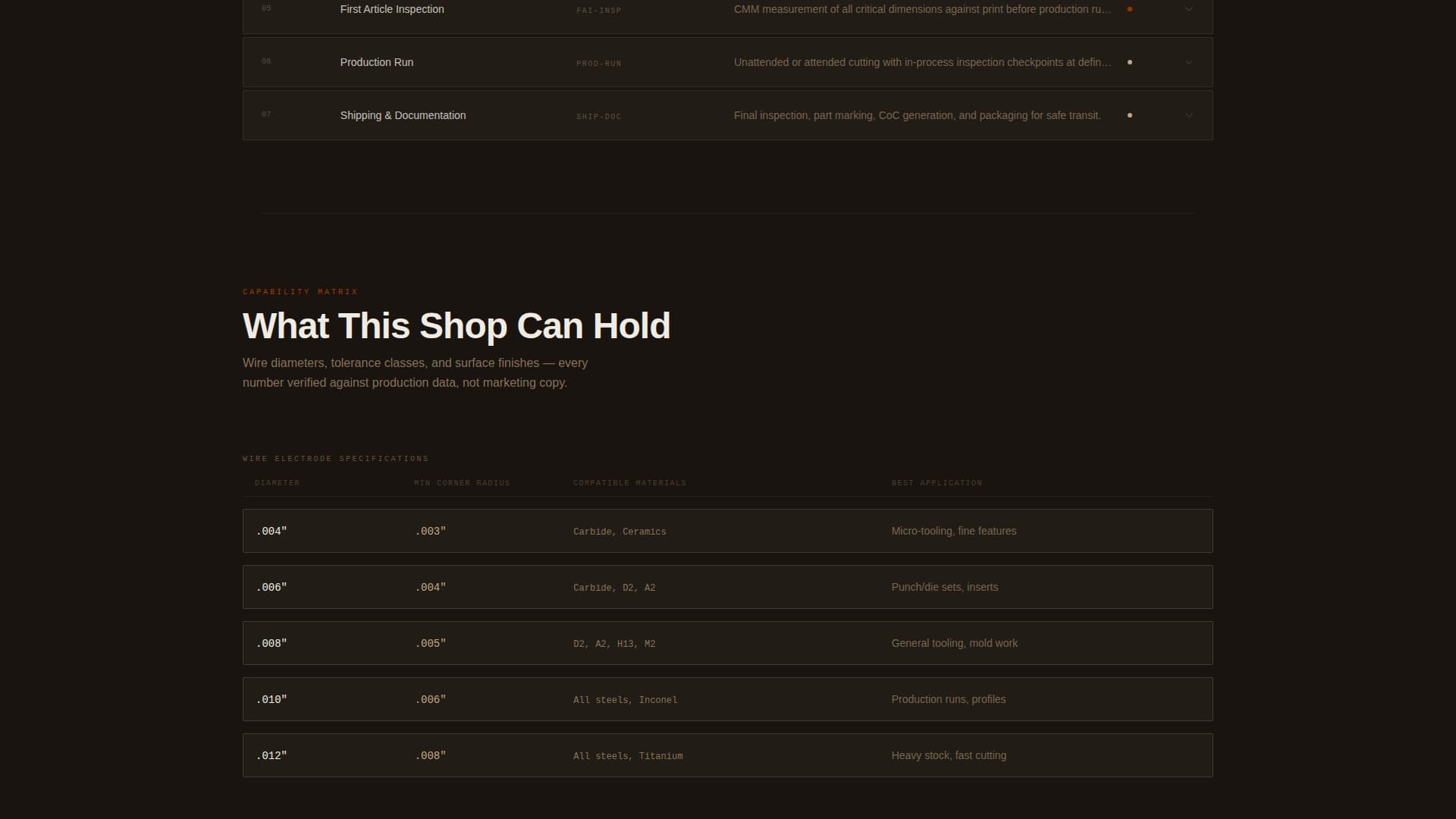
Task: Expand the Shipping & Documentation step
Action: coord(1188,115)
